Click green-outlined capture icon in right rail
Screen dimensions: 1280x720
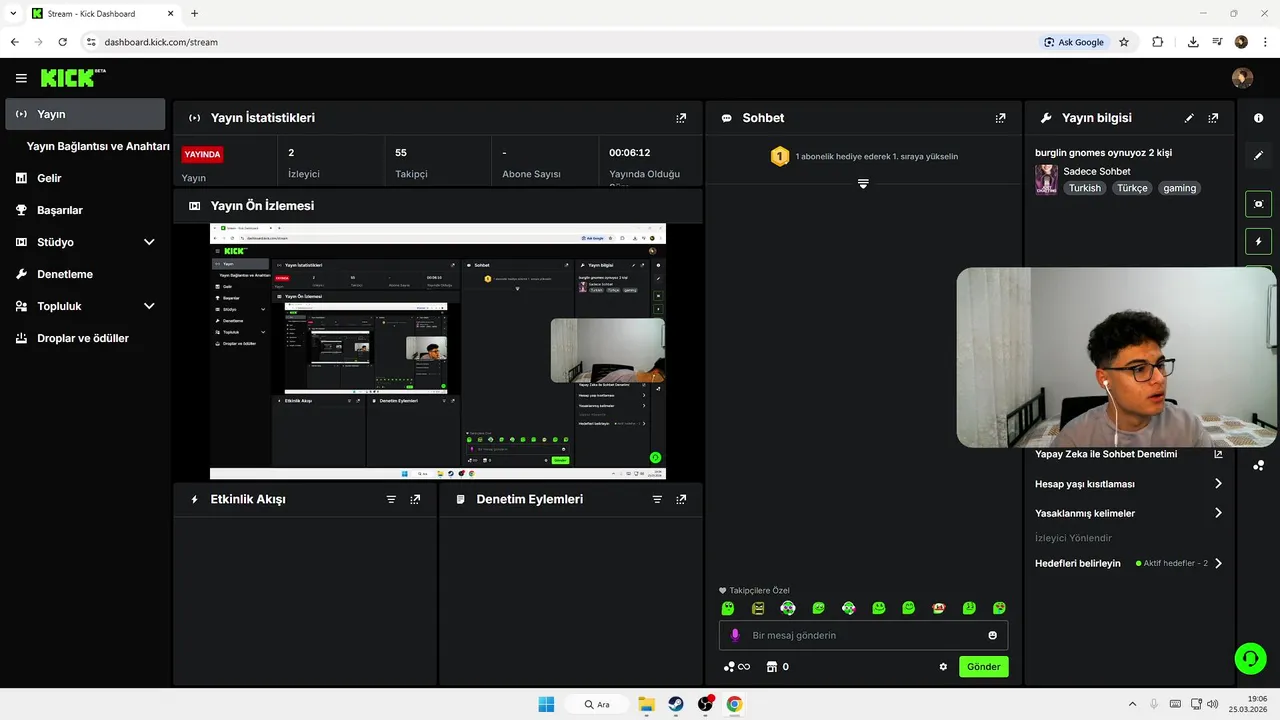1258,204
